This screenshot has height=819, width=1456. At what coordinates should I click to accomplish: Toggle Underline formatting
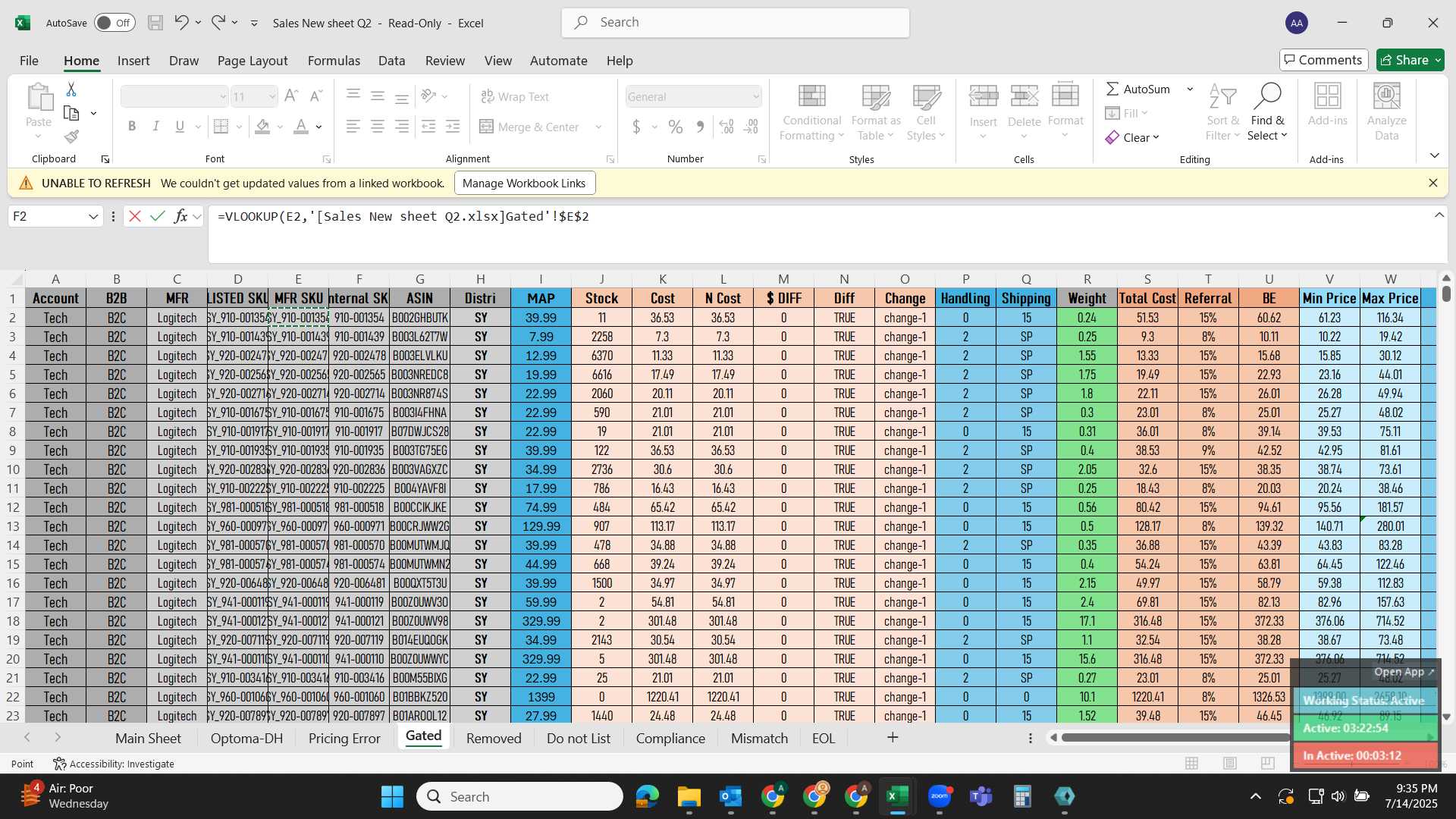coord(180,127)
